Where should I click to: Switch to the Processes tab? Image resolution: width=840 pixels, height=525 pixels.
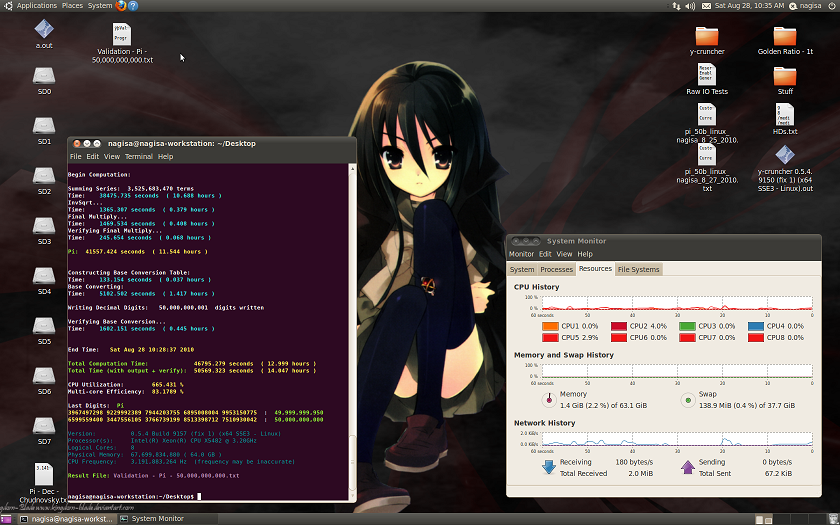[x=557, y=269]
